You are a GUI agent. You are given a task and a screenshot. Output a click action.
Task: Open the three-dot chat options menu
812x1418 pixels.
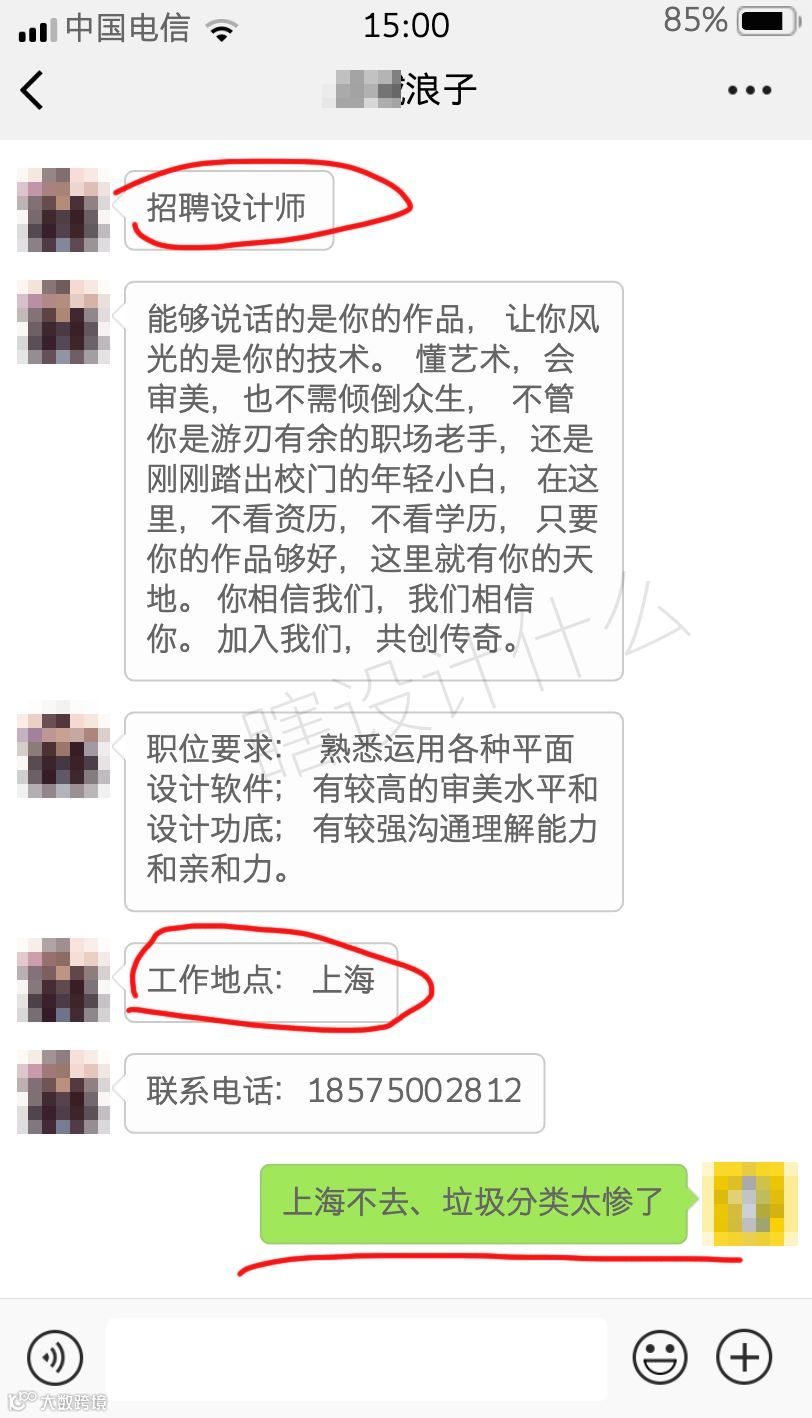click(x=749, y=90)
